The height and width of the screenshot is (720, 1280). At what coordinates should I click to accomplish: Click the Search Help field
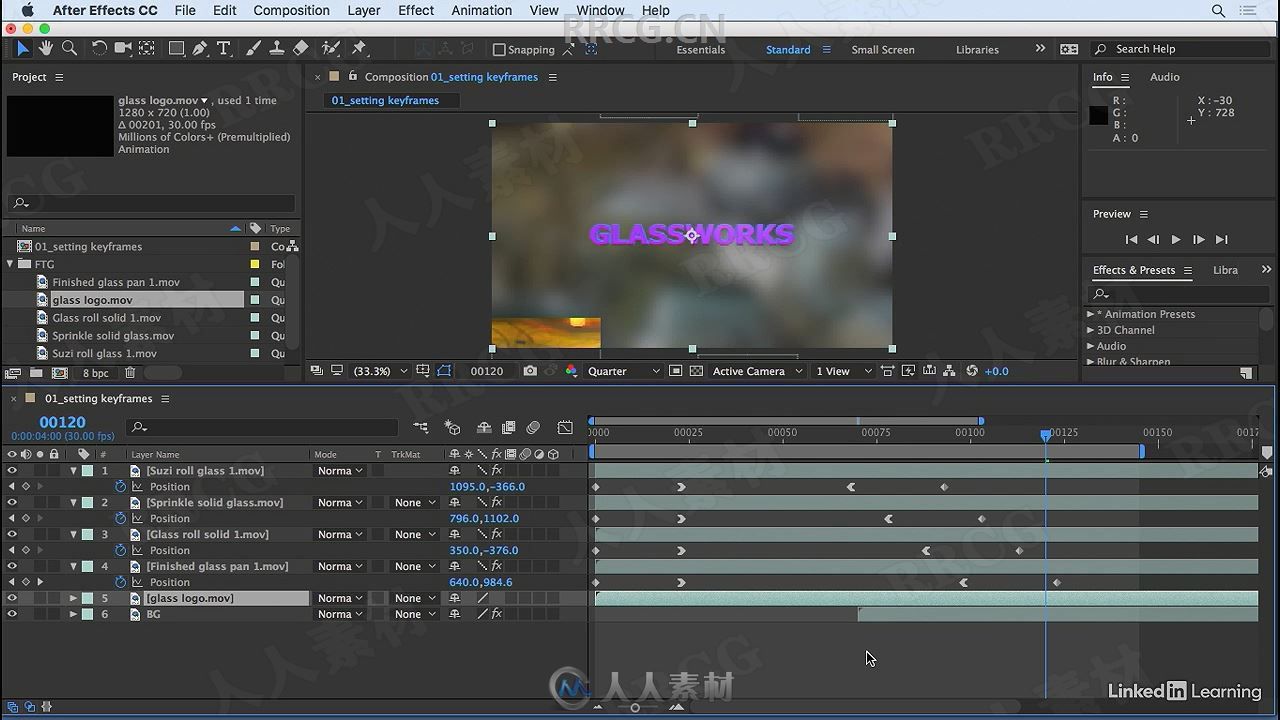pos(1182,49)
